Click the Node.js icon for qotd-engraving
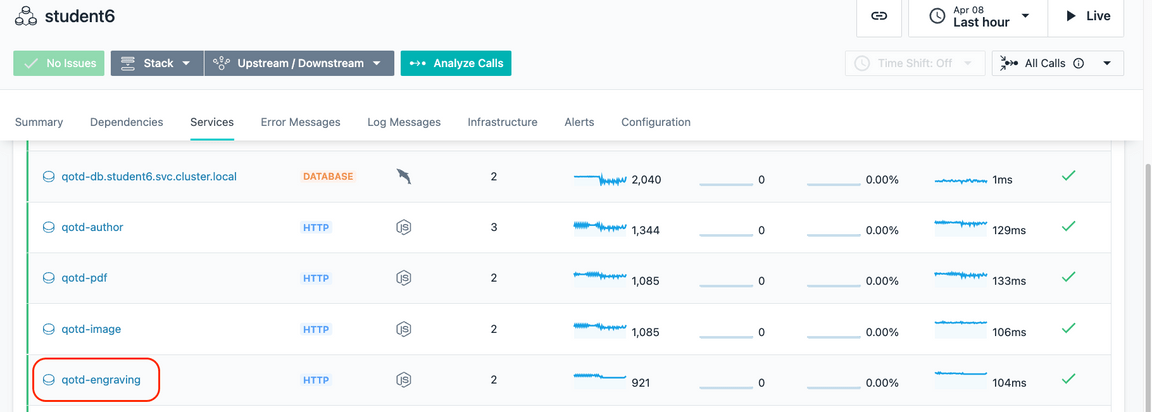 (403, 380)
